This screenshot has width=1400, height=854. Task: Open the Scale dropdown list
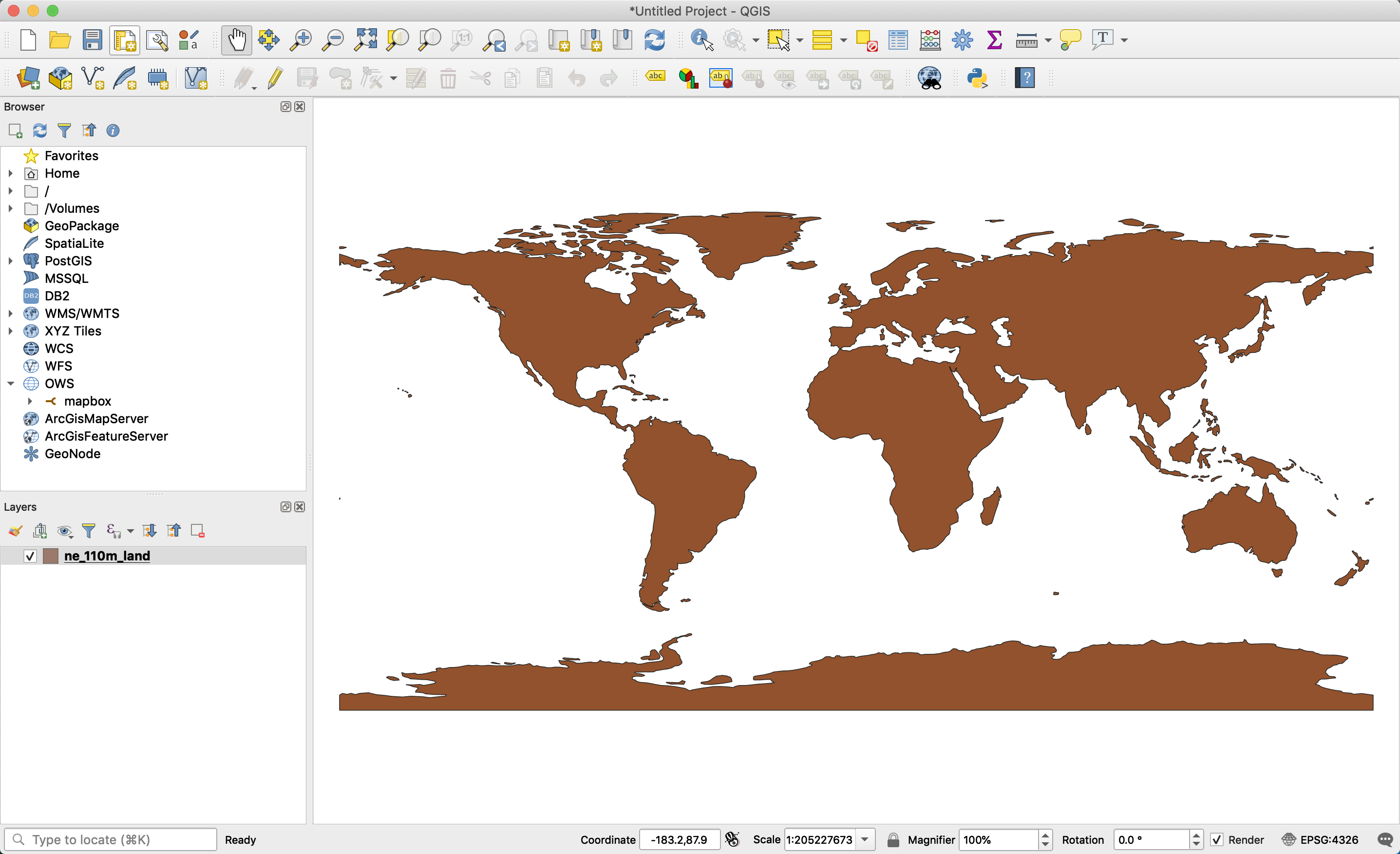pyautogui.click(x=865, y=840)
